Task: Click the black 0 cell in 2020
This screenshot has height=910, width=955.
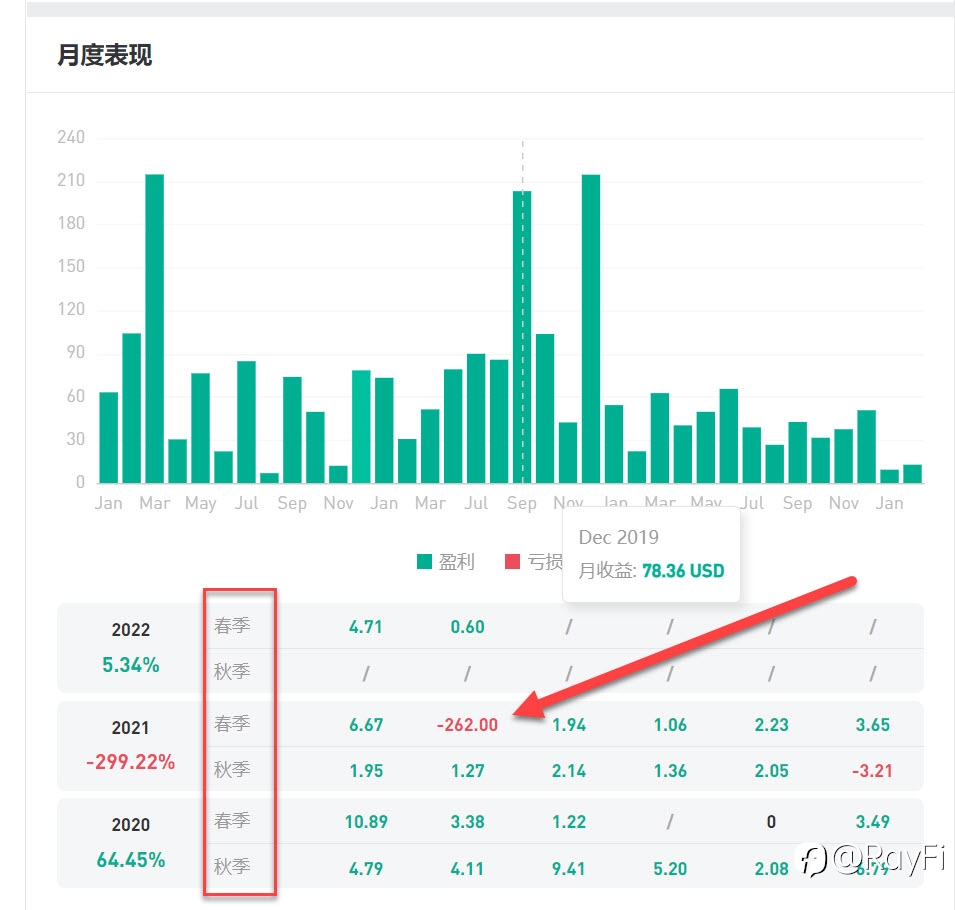Action: point(771,822)
